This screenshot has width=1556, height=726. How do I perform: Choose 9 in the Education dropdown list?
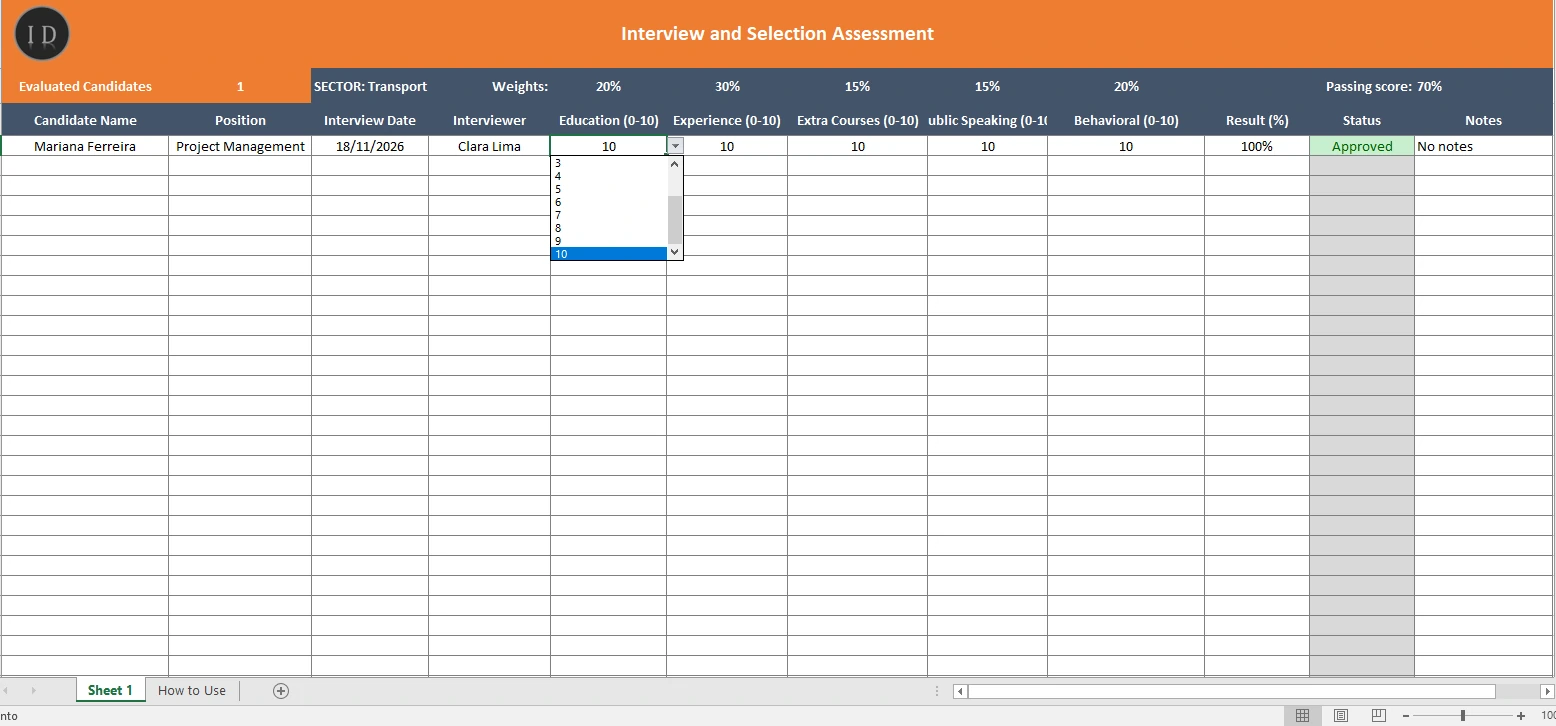point(609,241)
